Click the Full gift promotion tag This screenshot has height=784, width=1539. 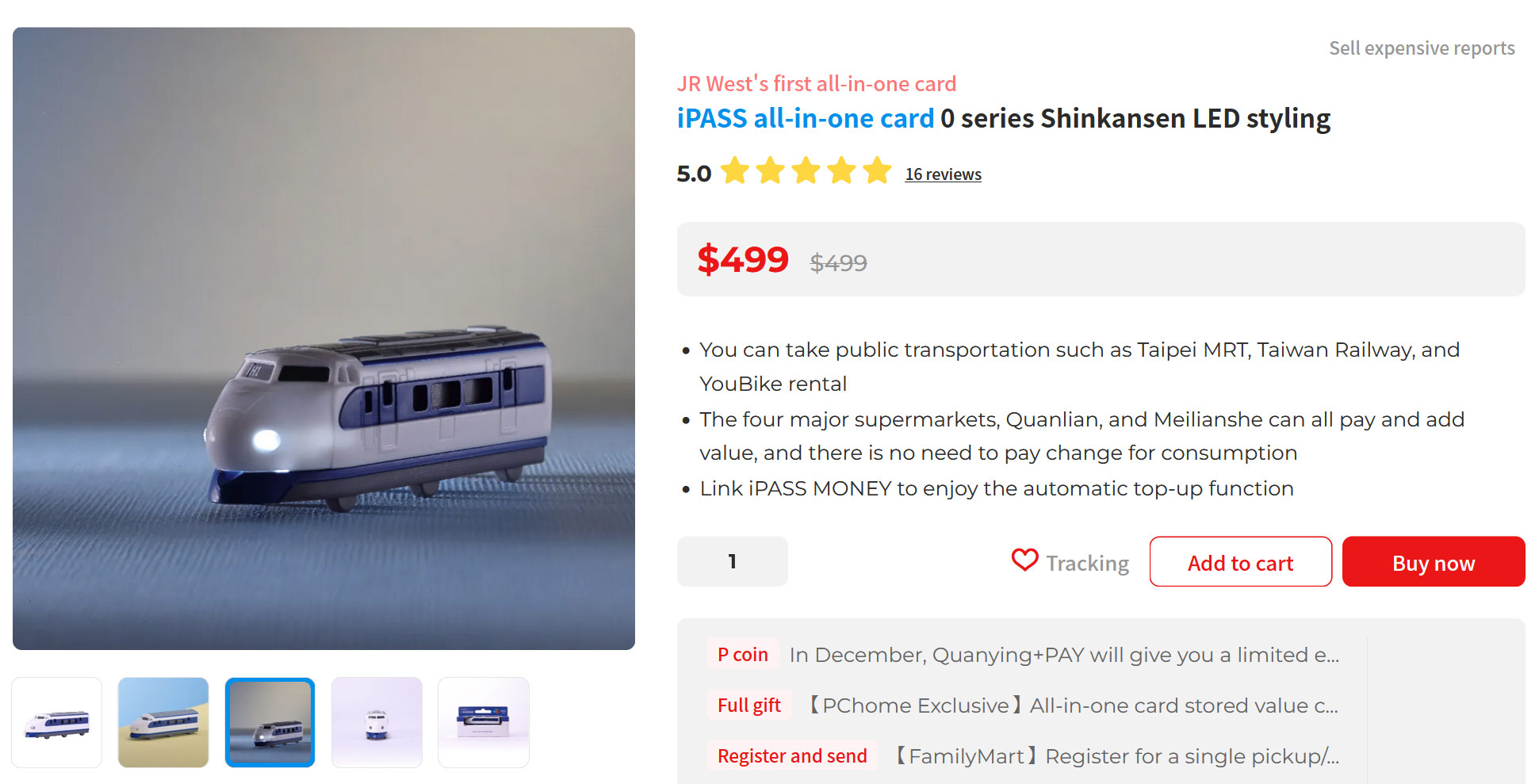tap(748, 706)
